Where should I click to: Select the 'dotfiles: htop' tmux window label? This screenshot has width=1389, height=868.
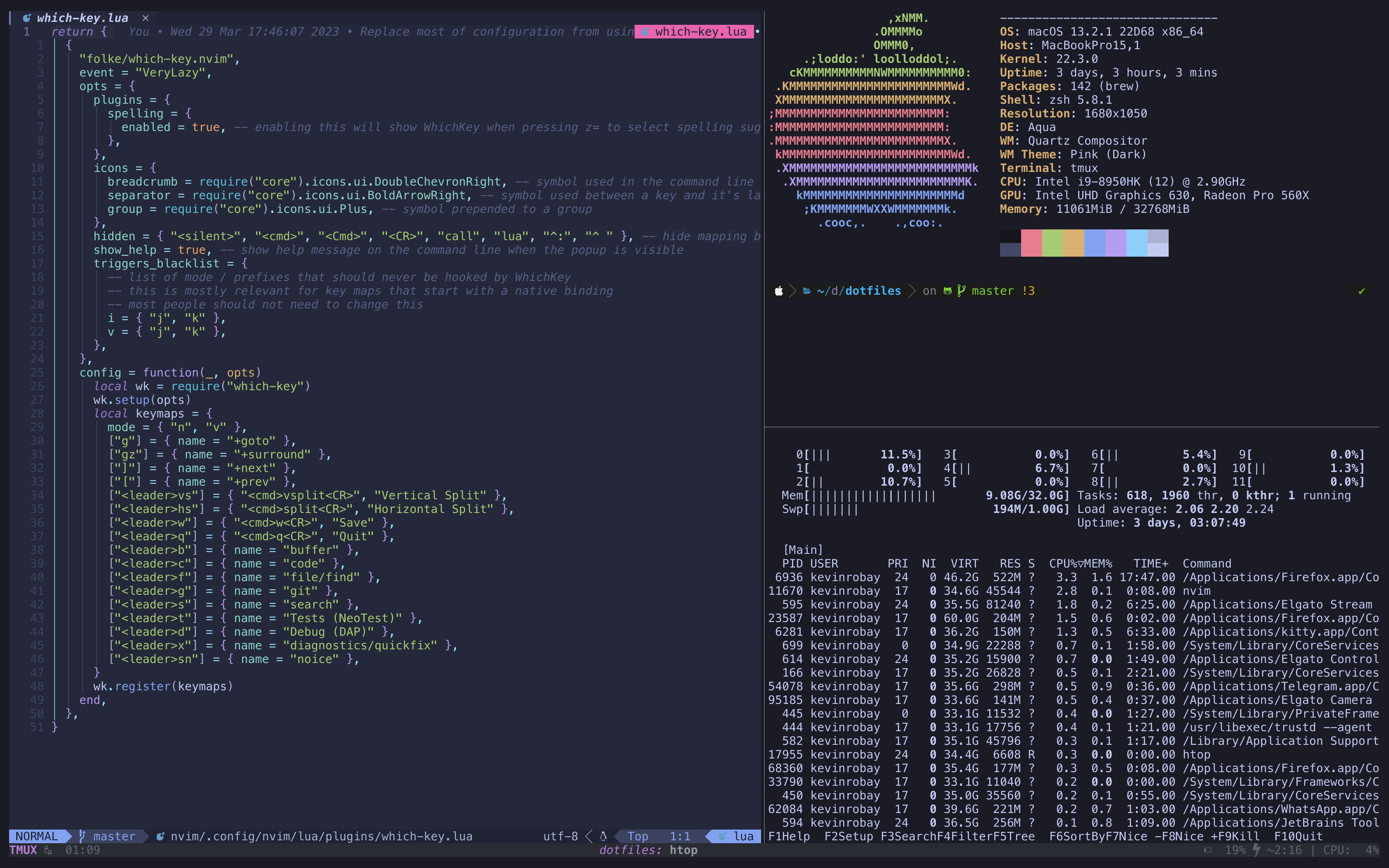pyautogui.click(x=649, y=850)
